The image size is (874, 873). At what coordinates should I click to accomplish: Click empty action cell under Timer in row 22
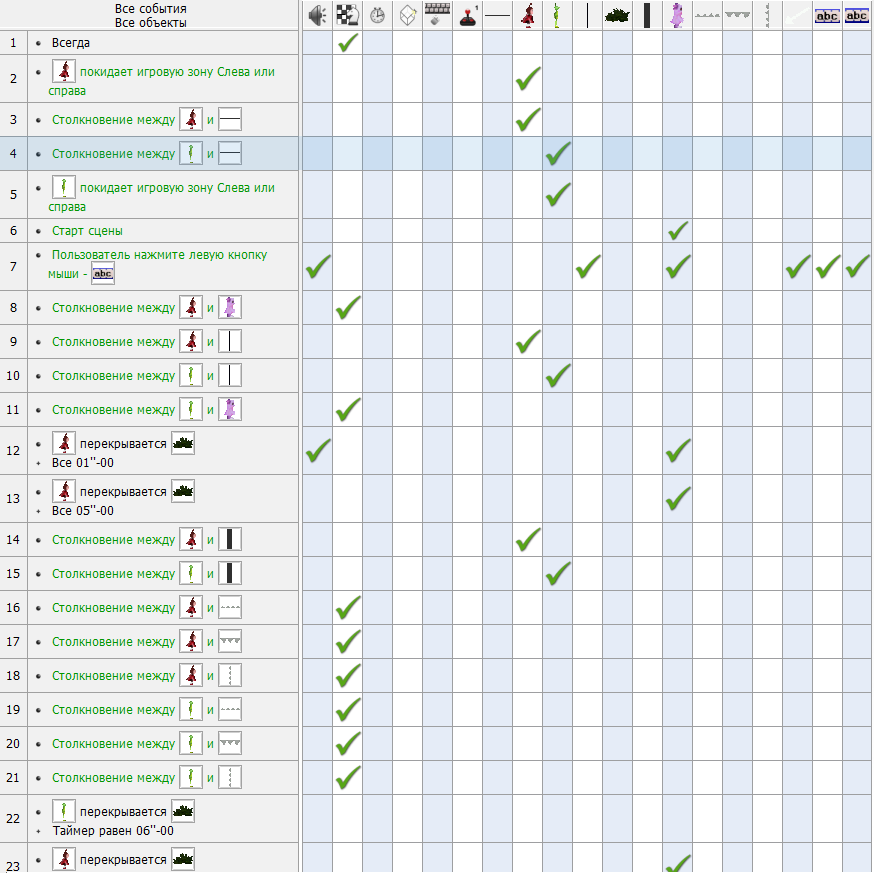tap(377, 818)
